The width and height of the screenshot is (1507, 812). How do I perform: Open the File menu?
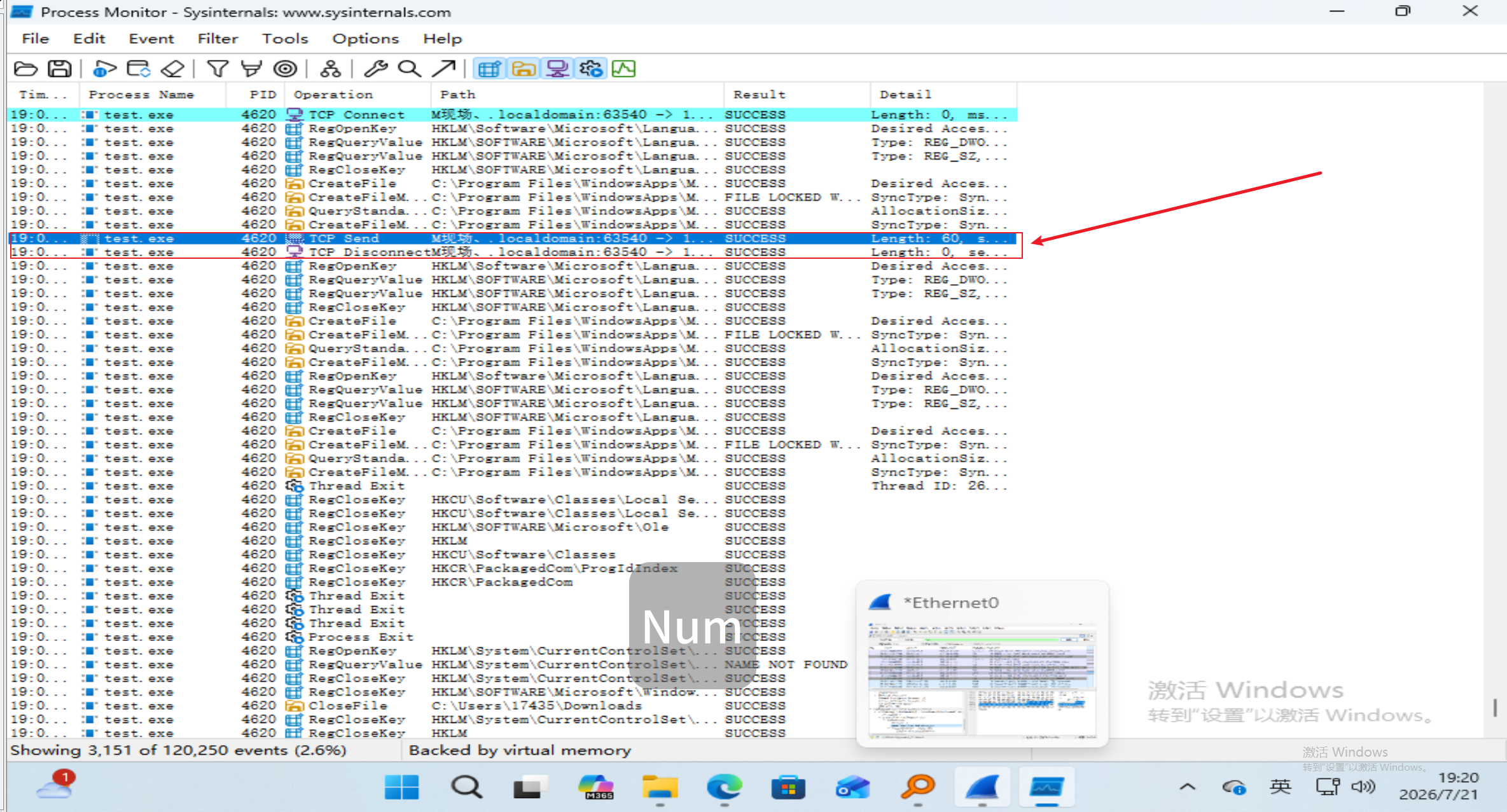(x=35, y=39)
